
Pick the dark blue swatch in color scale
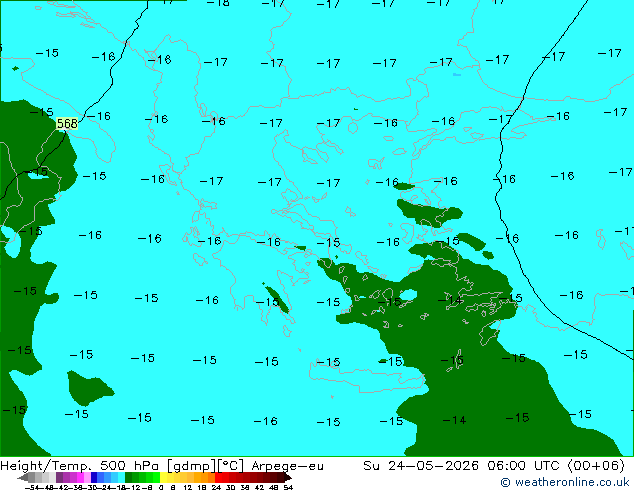[94, 477]
